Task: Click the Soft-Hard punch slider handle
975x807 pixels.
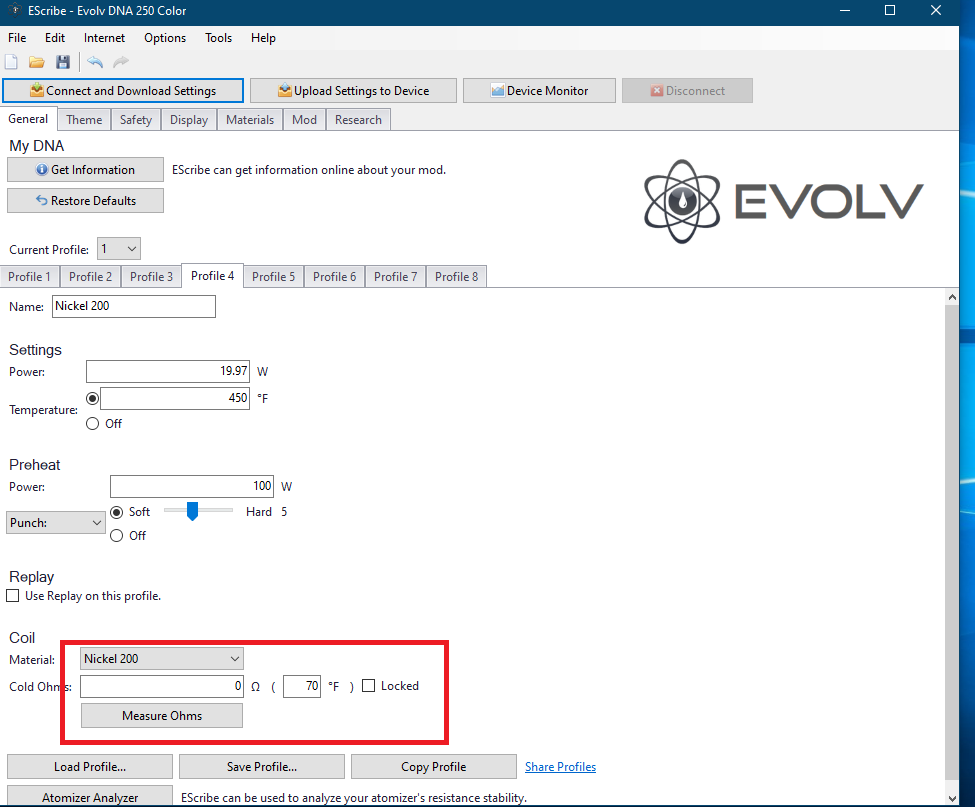Action: [192, 511]
